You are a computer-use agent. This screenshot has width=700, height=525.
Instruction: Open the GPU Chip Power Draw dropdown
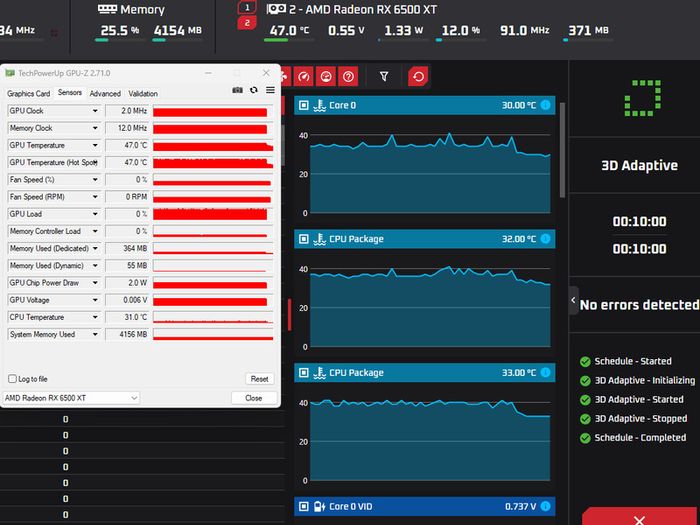pyautogui.click(x=95, y=283)
